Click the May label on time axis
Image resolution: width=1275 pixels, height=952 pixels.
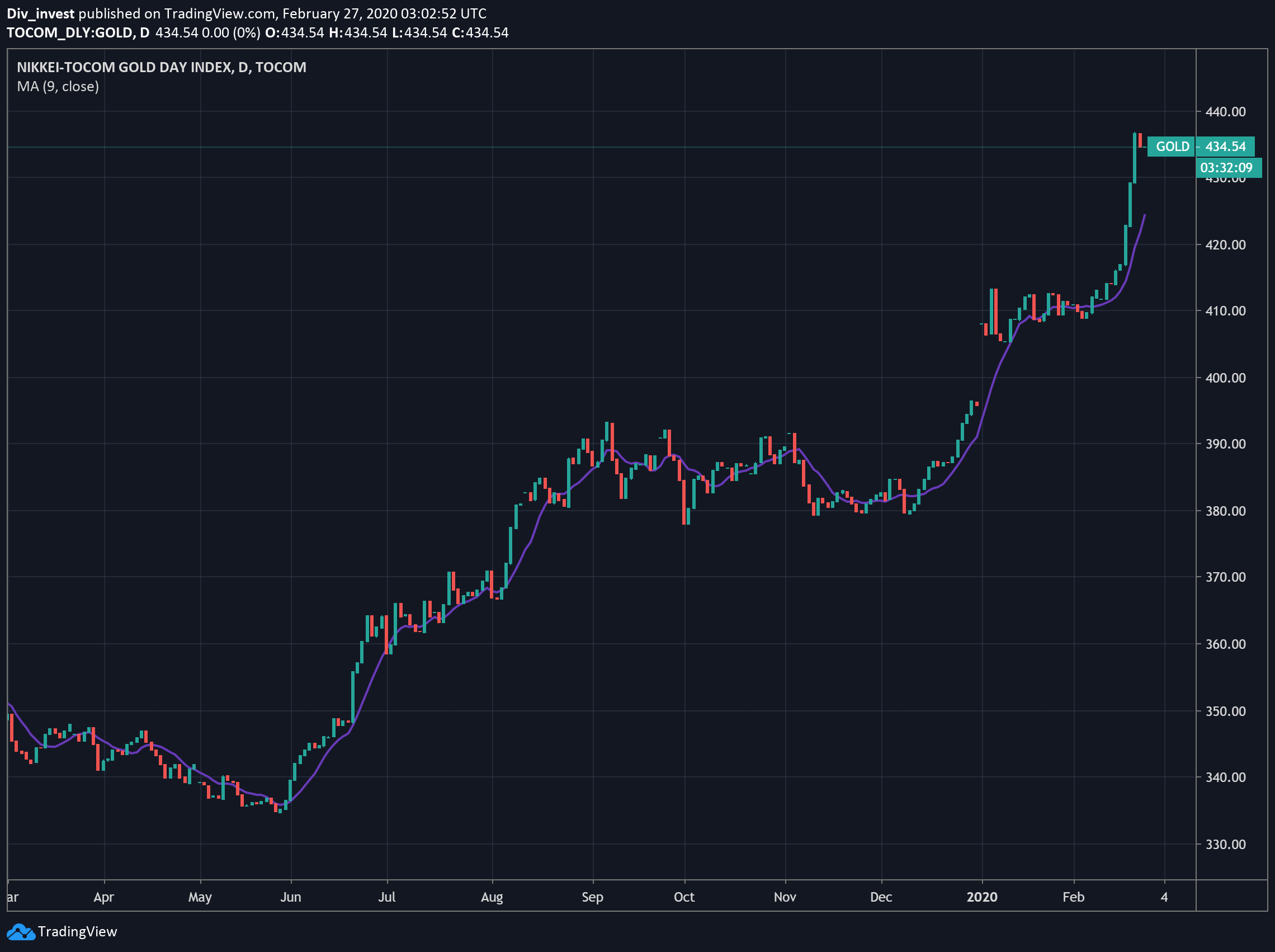tap(200, 897)
